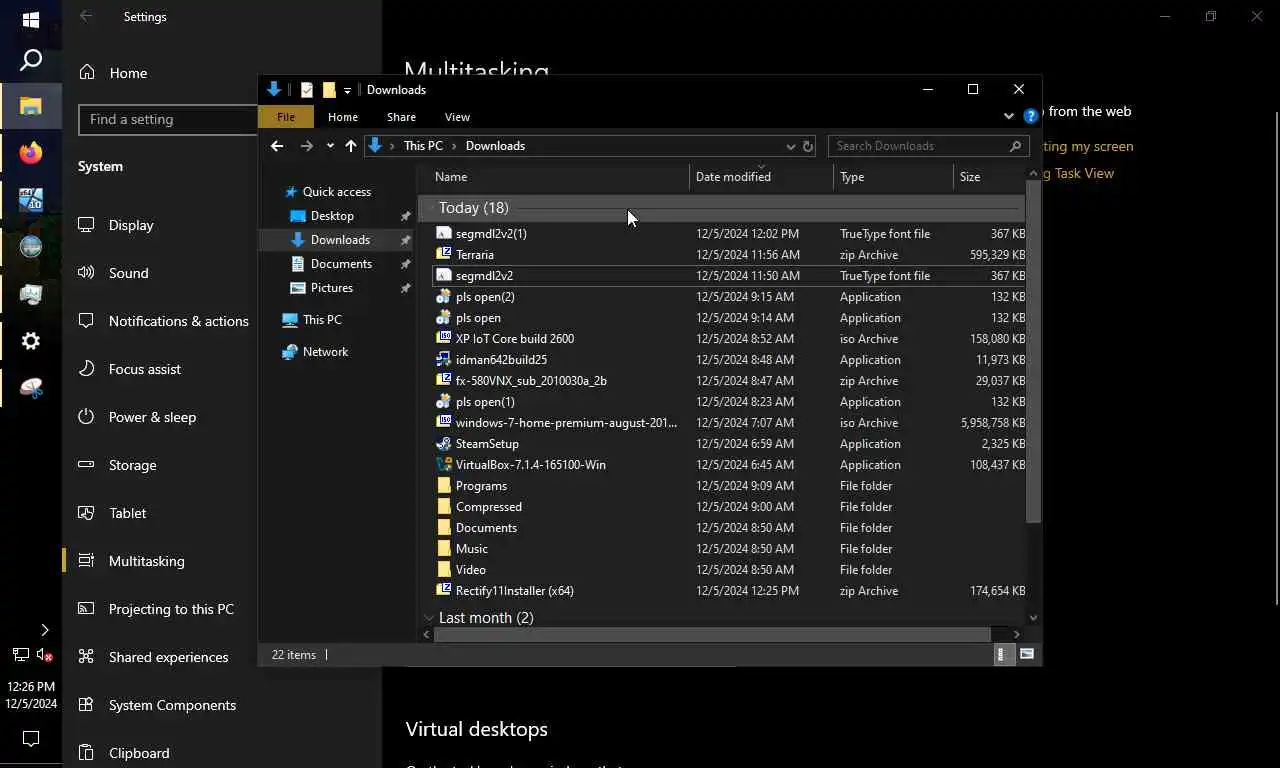The height and width of the screenshot is (768, 1280).
Task: Select the SteamSetup application icon
Action: point(444,443)
